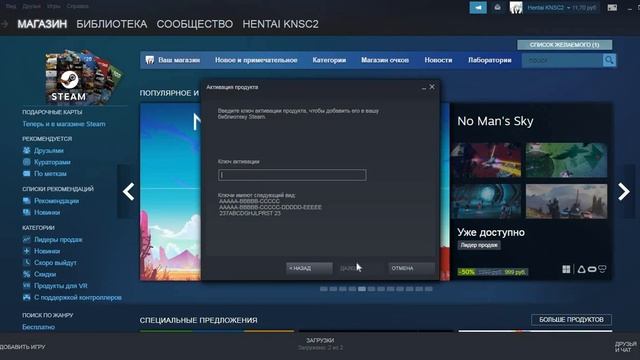Click the Рекомендации list icon
Image resolution: width=640 pixels, height=360 pixels.
click(x=27, y=201)
